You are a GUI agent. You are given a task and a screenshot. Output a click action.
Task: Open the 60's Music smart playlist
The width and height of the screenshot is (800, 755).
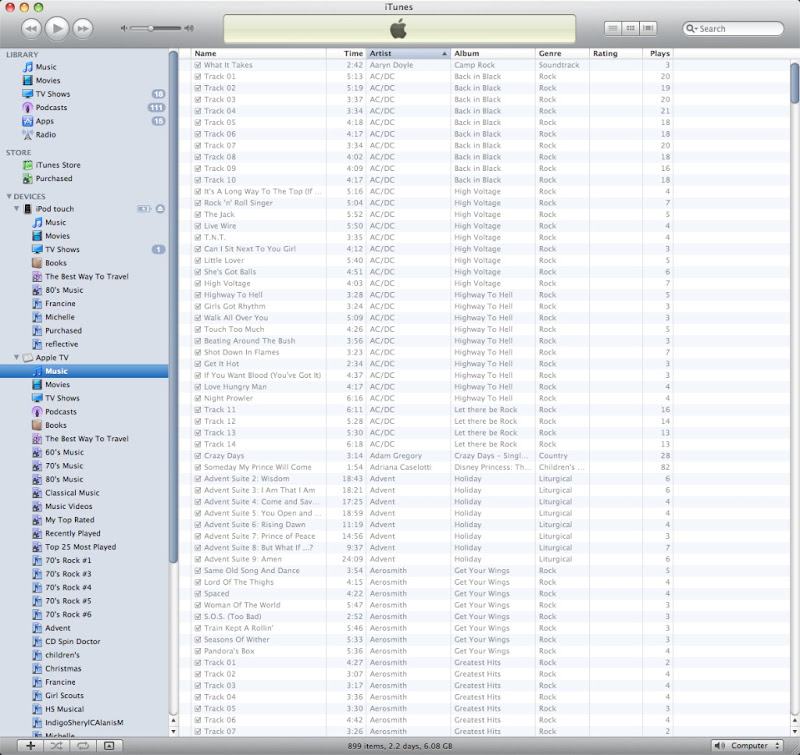[64, 452]
